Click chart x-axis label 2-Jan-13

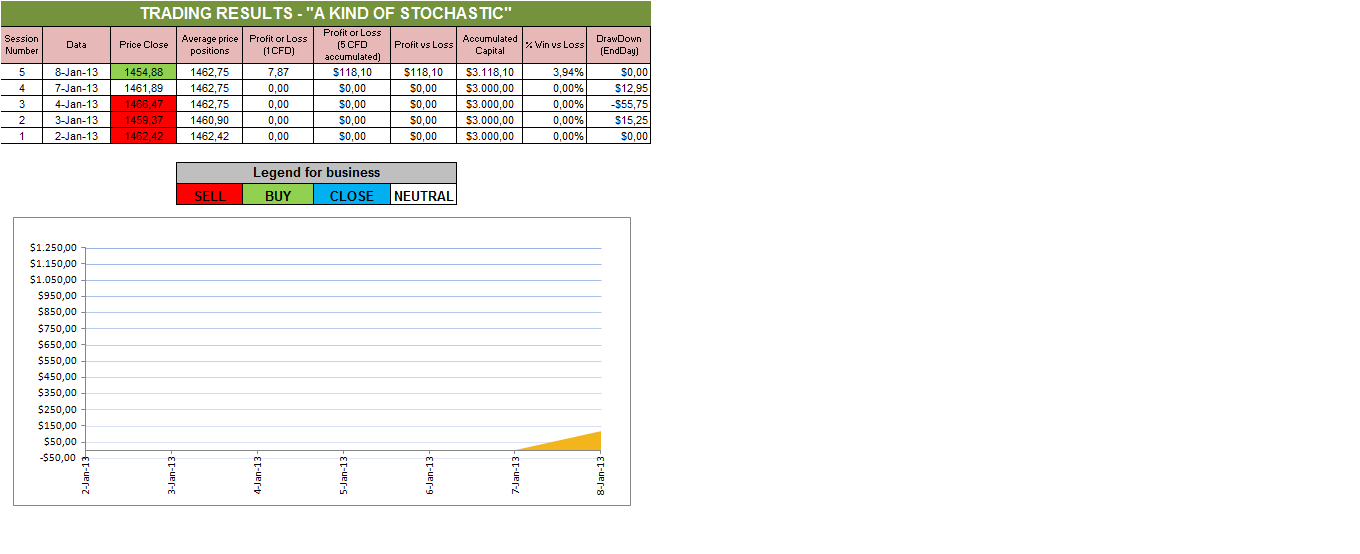pyautogui.click(x=86, y=475)
